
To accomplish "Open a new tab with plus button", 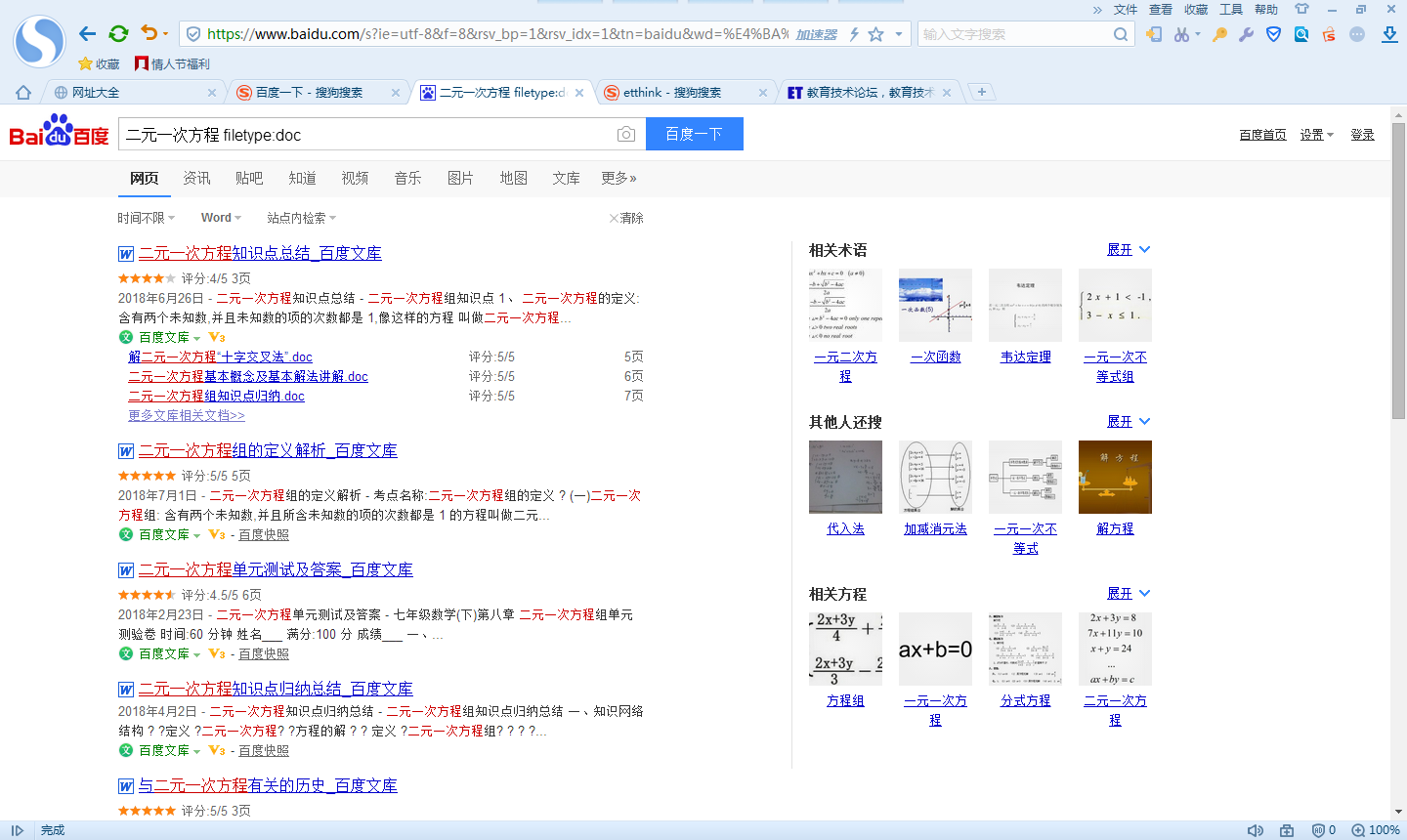I will (982, 92).
